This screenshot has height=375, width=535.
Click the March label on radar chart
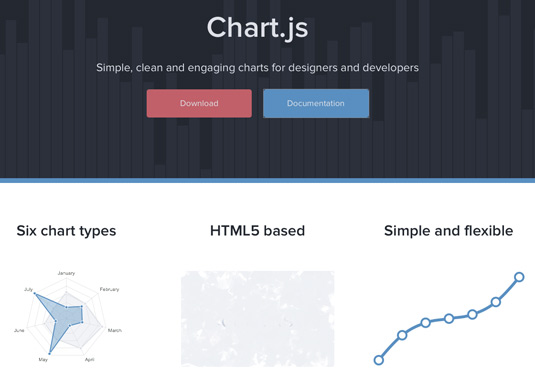point(115,330)
